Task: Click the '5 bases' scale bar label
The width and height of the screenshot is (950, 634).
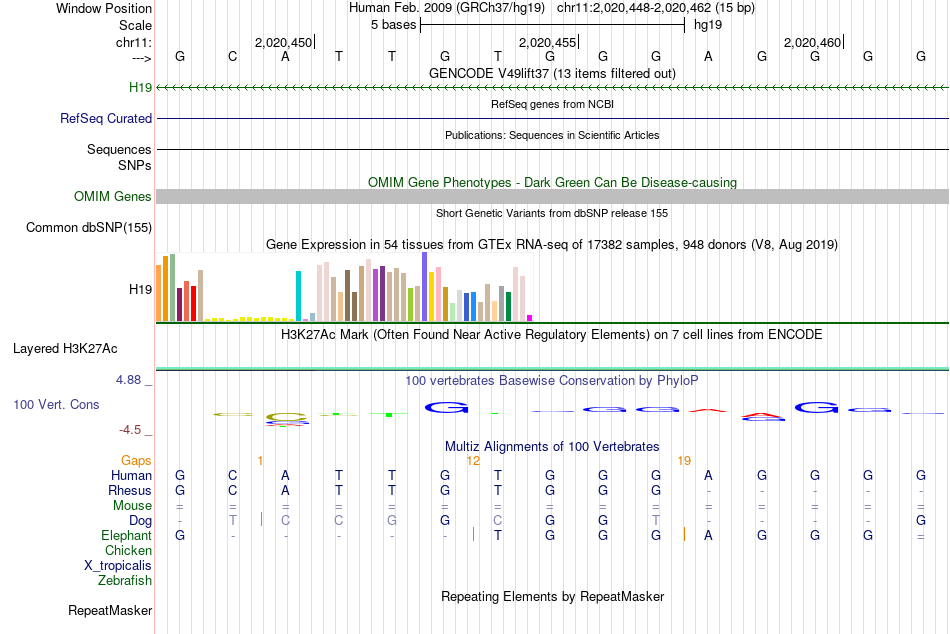Action: pos(394,25)
